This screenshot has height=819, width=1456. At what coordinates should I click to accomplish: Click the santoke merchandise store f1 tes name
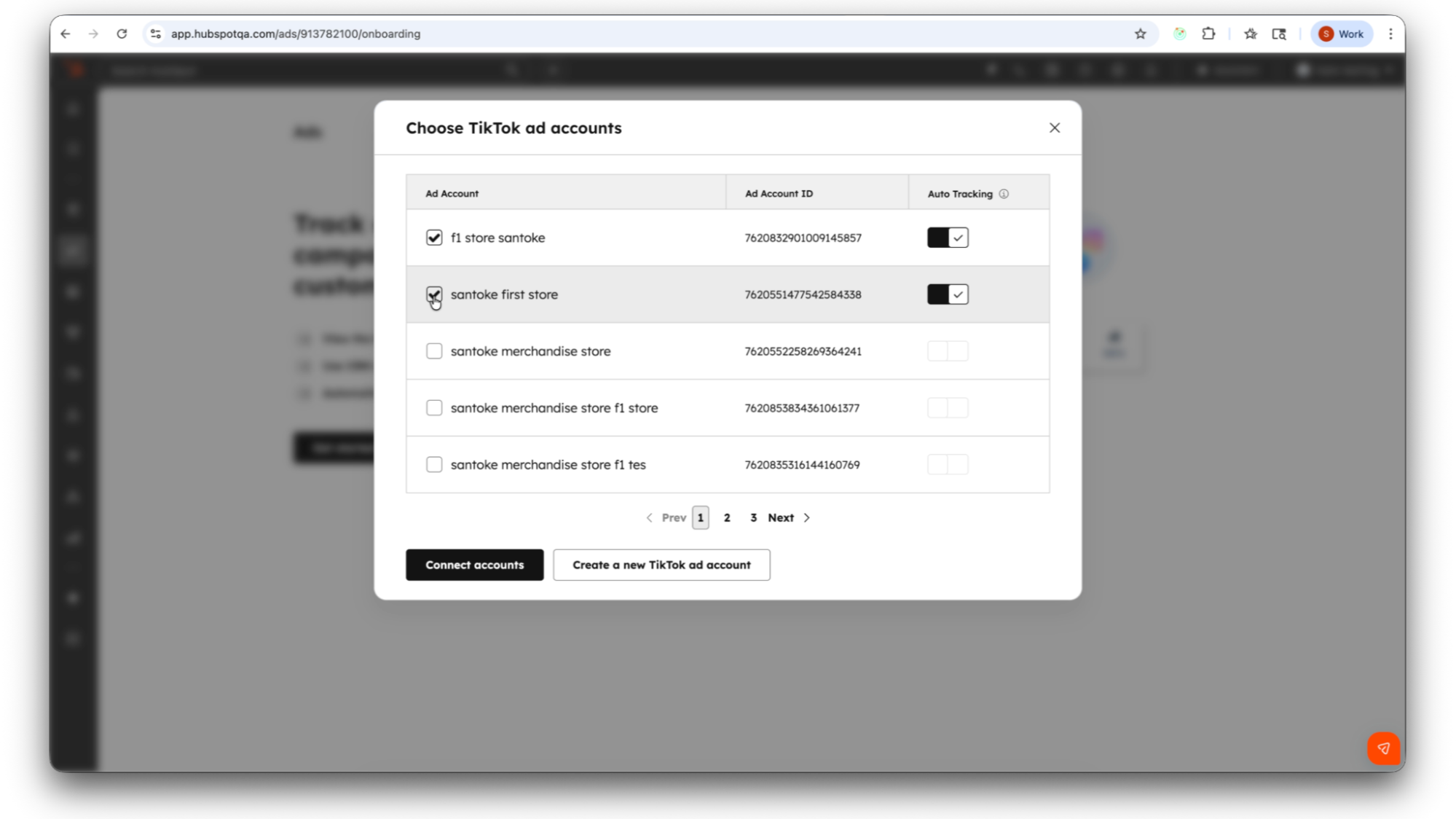coord(548,465)
